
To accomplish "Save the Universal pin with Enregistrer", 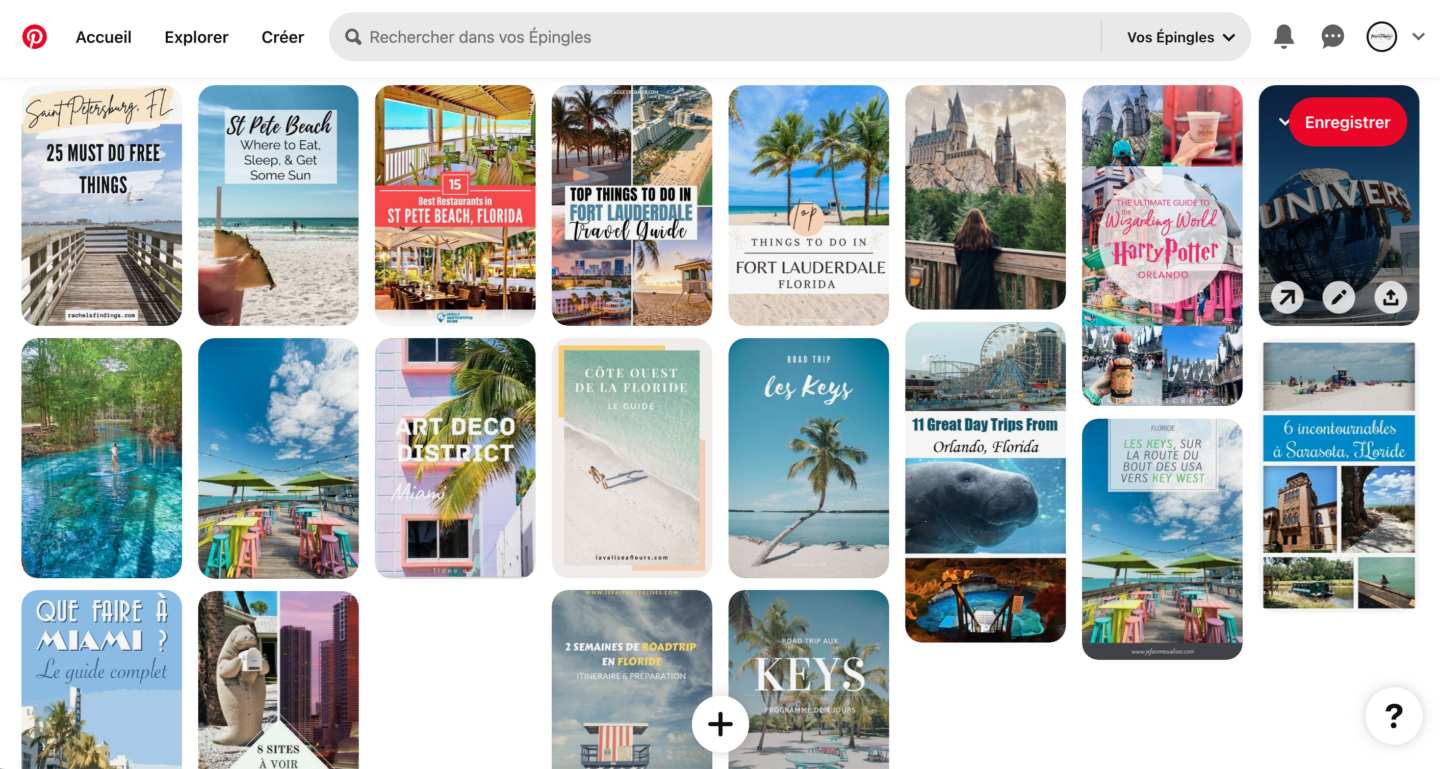I will click(1348, 122).
